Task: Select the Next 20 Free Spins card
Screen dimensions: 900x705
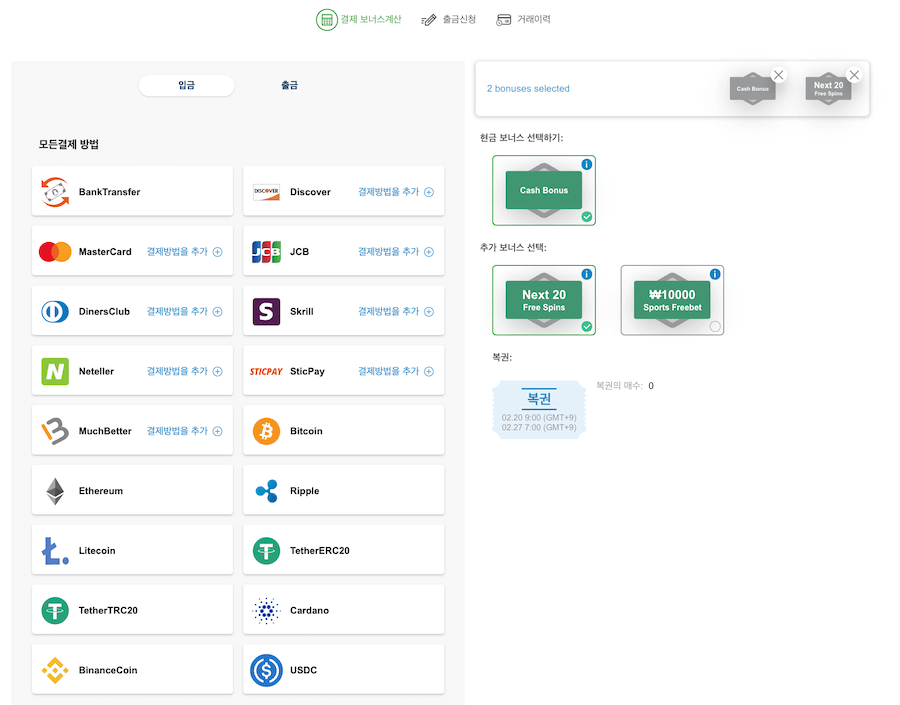Action: coord(544,300)
